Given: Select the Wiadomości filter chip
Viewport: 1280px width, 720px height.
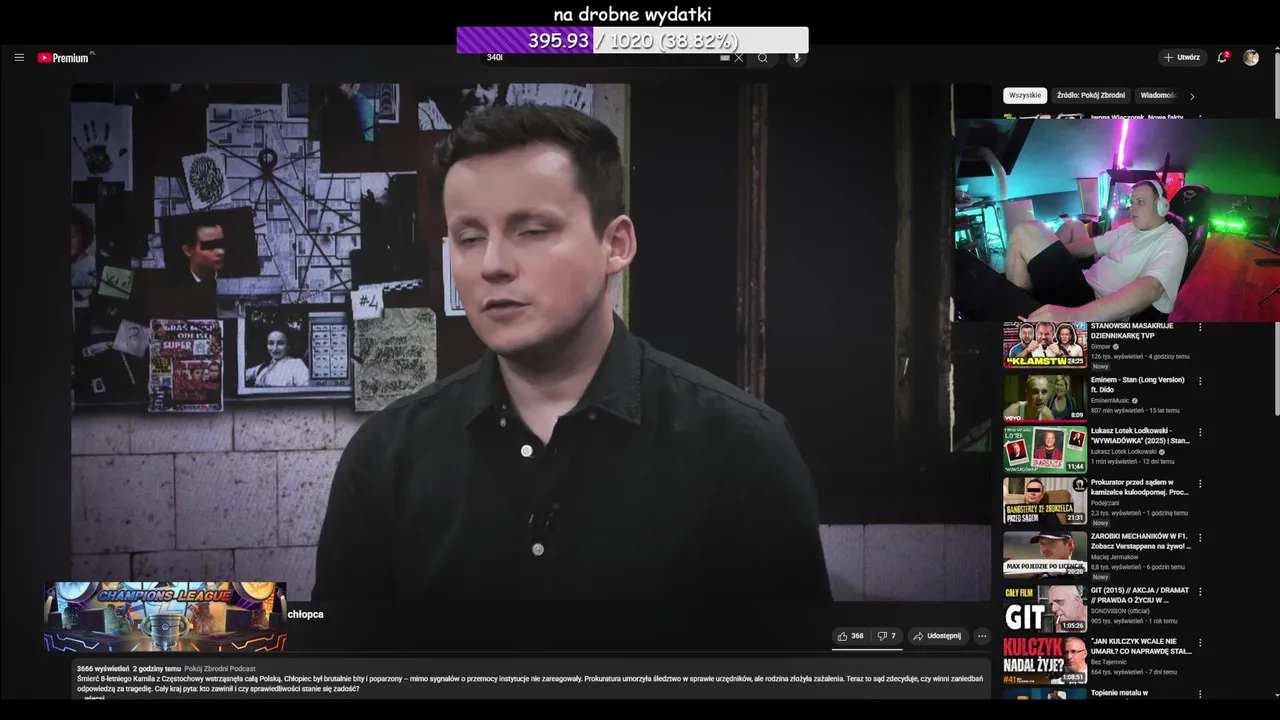Looking at the screenshot, I should 1158,96.
